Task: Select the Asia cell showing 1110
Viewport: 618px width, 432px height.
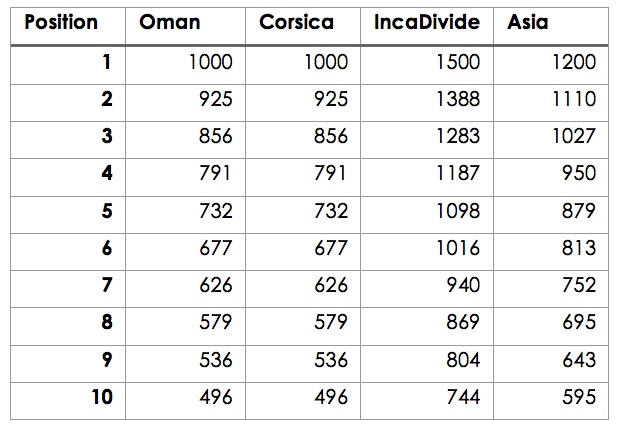Action: (573, 99)
